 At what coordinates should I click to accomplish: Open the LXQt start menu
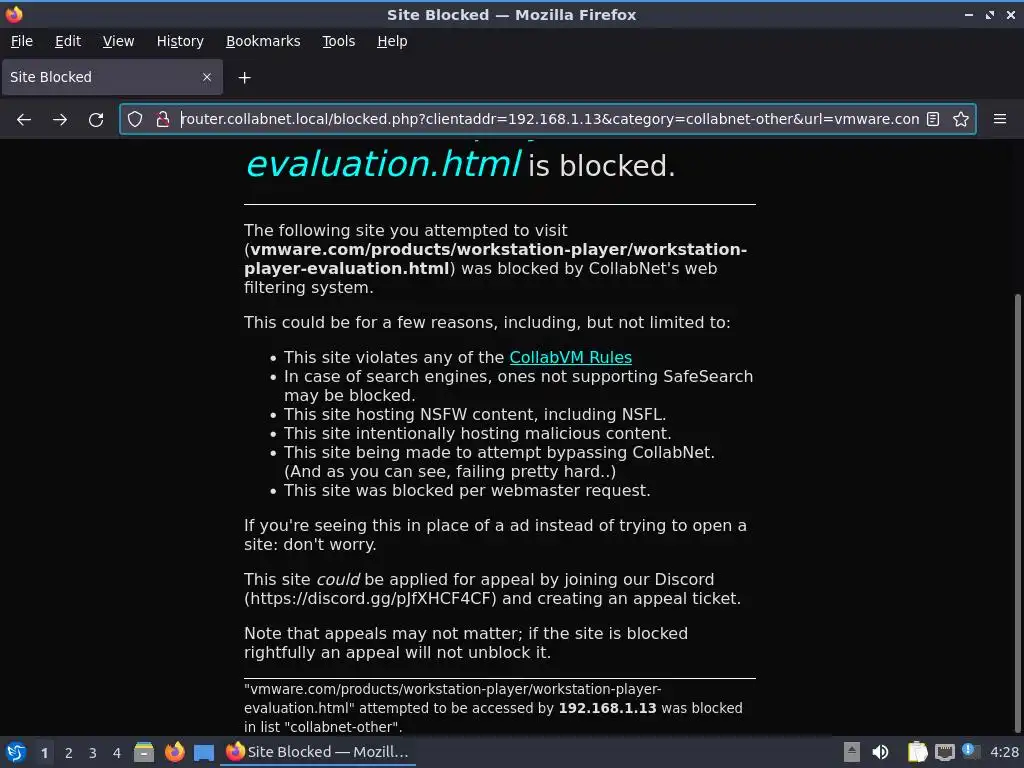click(x=16, y=752)
